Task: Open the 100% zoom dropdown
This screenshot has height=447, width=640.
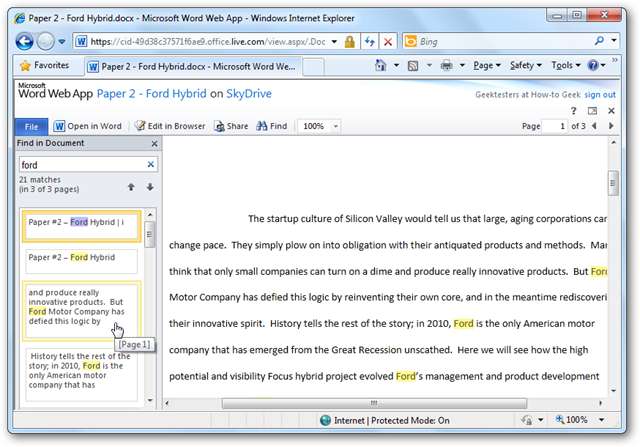Action: pos(334,126)
